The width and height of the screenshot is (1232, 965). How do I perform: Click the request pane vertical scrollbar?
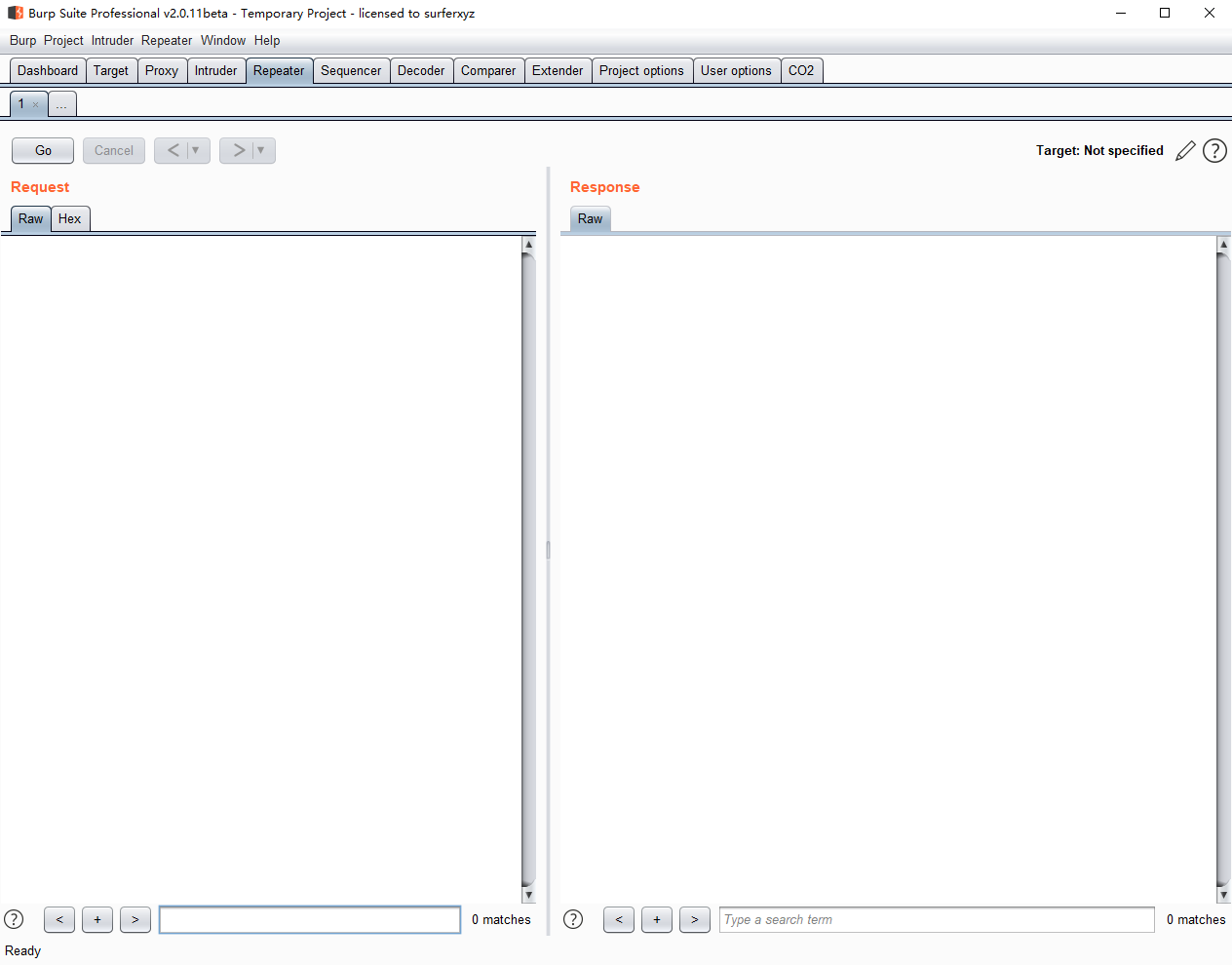(x=528, y=565)
